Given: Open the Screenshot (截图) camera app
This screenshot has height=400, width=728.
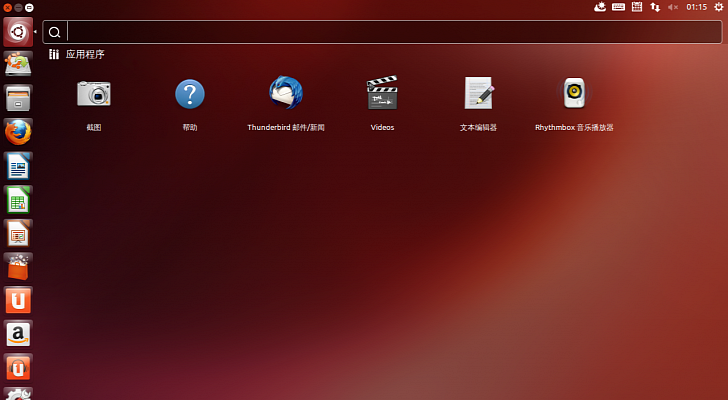Looking at the screenshot, I should 94,94.
